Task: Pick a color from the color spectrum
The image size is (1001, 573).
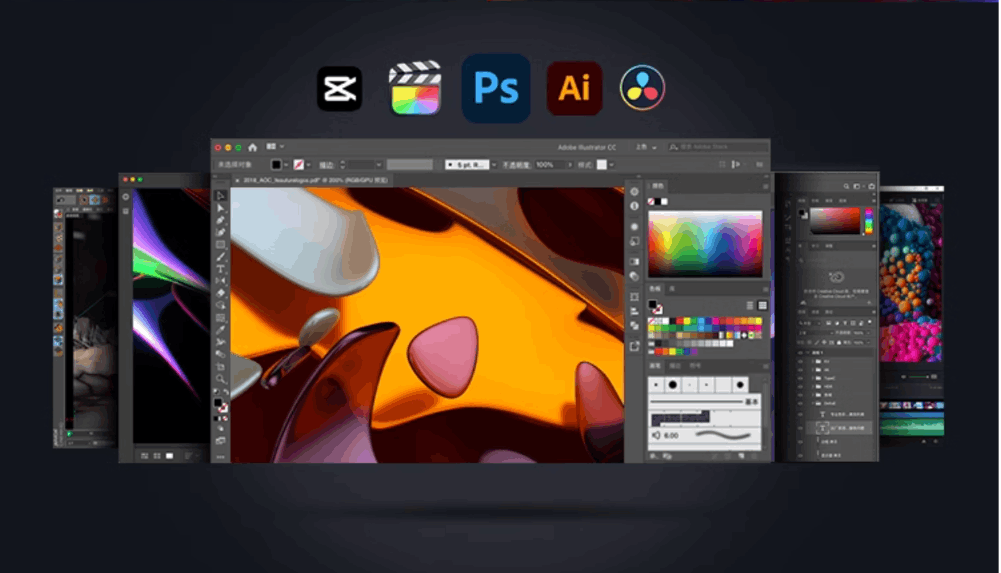Action: click(x=705, y=244)
